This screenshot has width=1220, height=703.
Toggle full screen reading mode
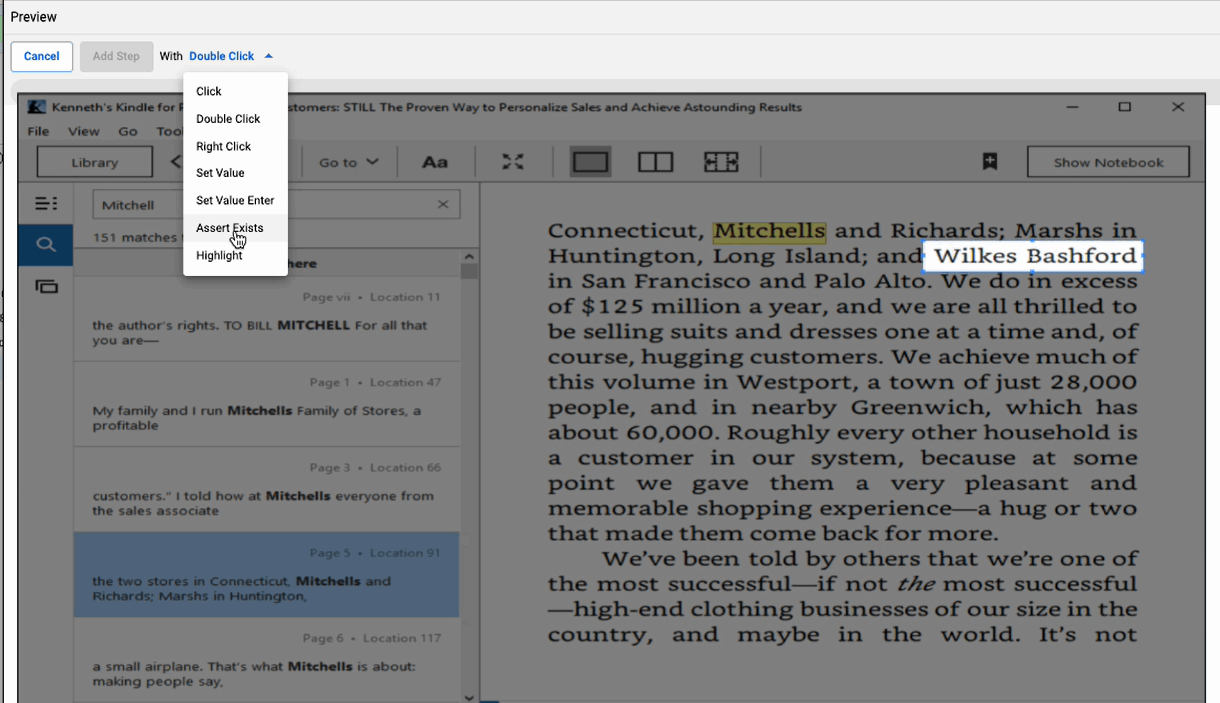tap(513, 162)
